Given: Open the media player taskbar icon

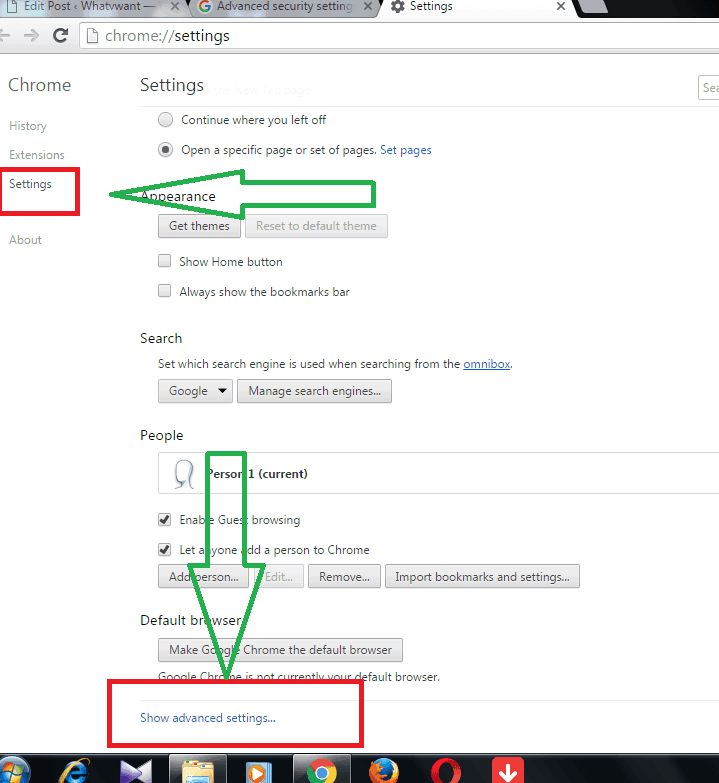Looking at the screenshot, I should 259,772.
